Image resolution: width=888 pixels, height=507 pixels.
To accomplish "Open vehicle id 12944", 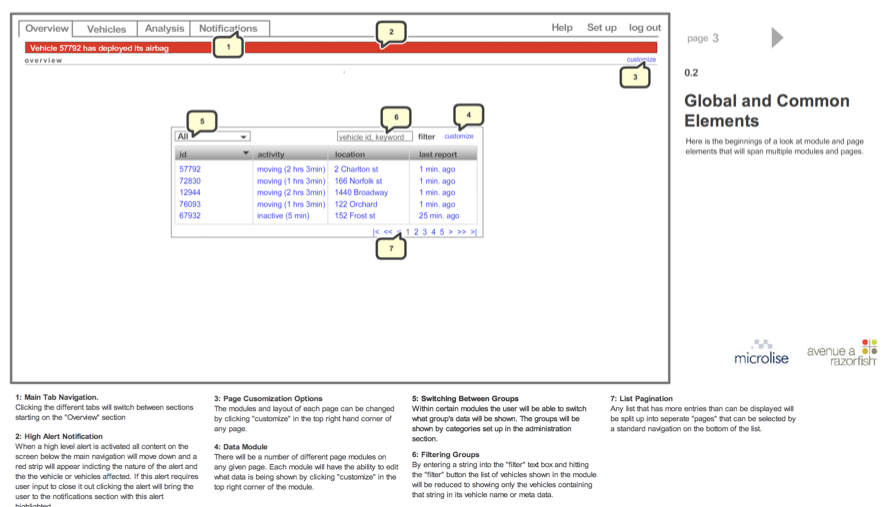I will 190,193.
